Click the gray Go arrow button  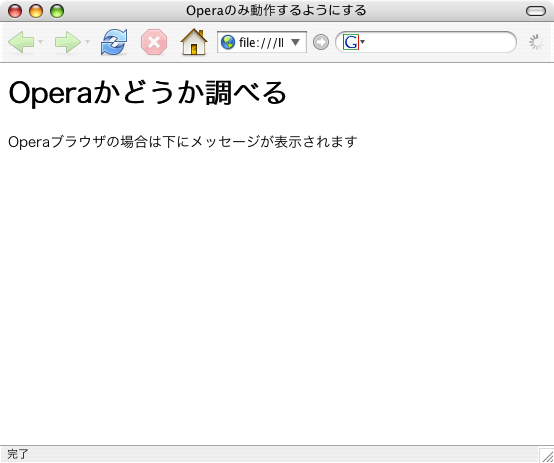coord(321,42)
